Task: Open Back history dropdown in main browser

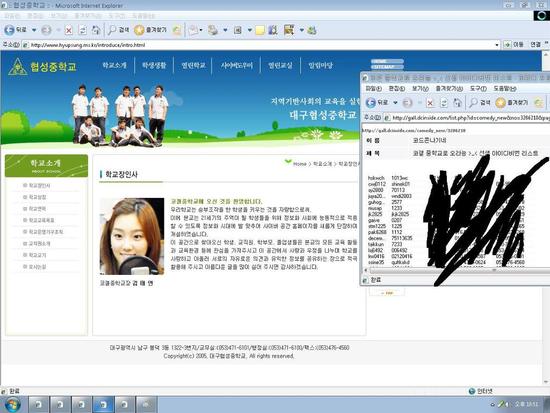Action: coord(34,30)
